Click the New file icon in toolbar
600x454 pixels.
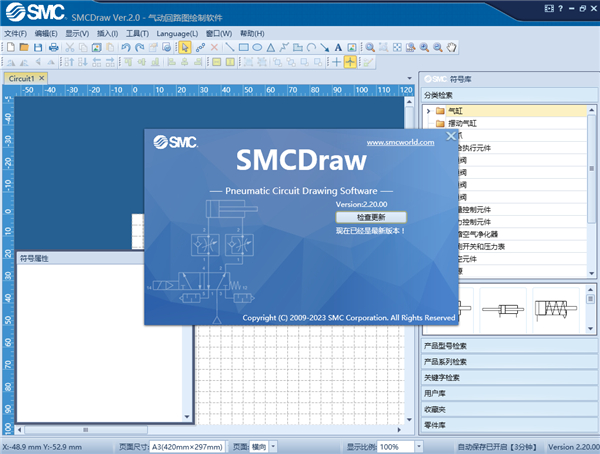point(9,47)
